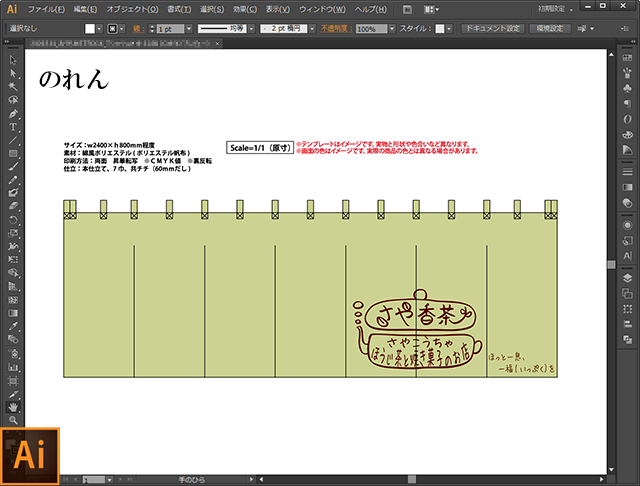
Task: Click the fill color swatch in control bar
Action: (89, 29)
